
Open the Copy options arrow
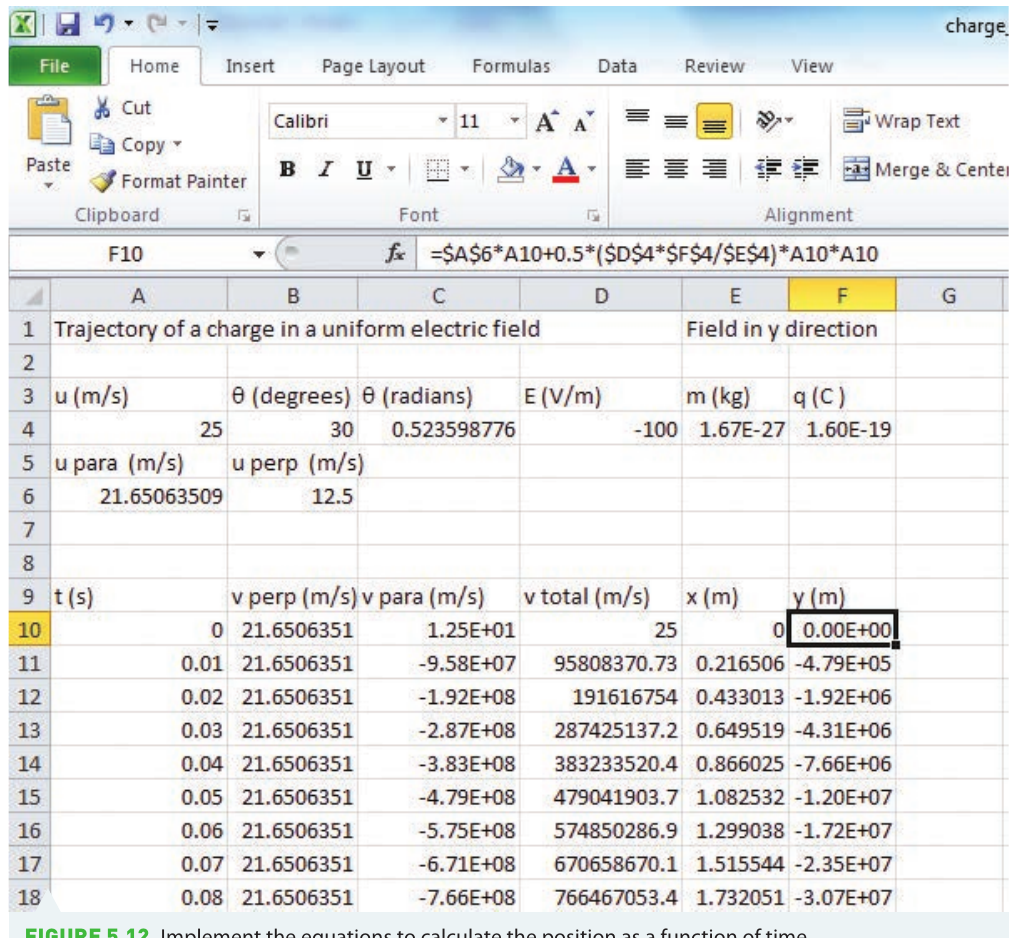[177, 144]
